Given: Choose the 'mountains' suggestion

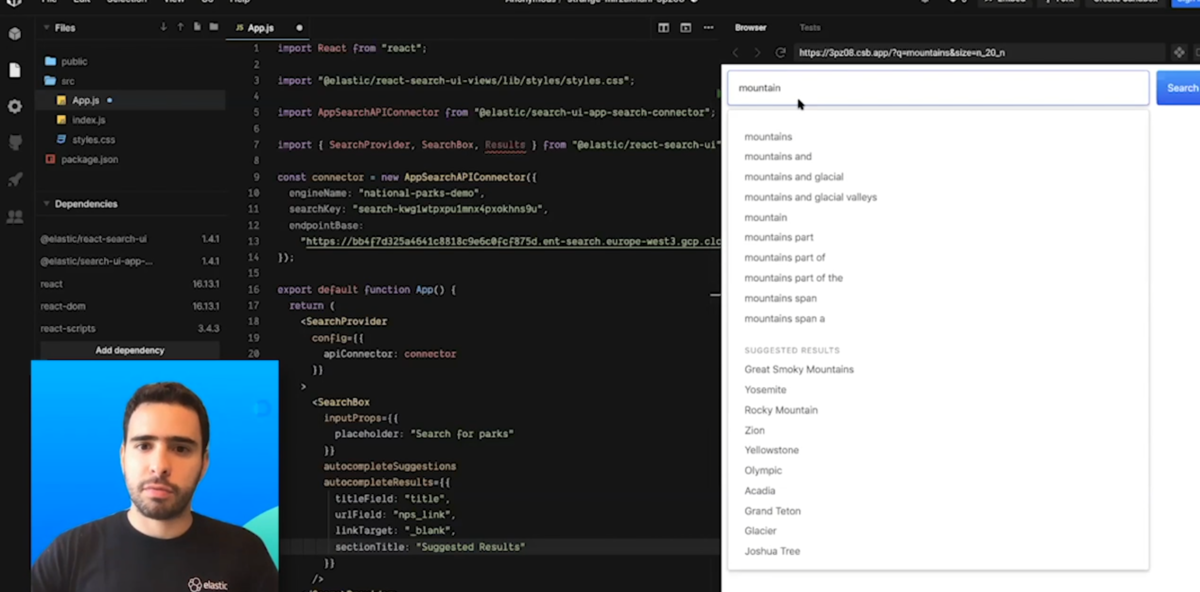Looking at the screenshot, I should pyautogui.click(x=768, y=137).
